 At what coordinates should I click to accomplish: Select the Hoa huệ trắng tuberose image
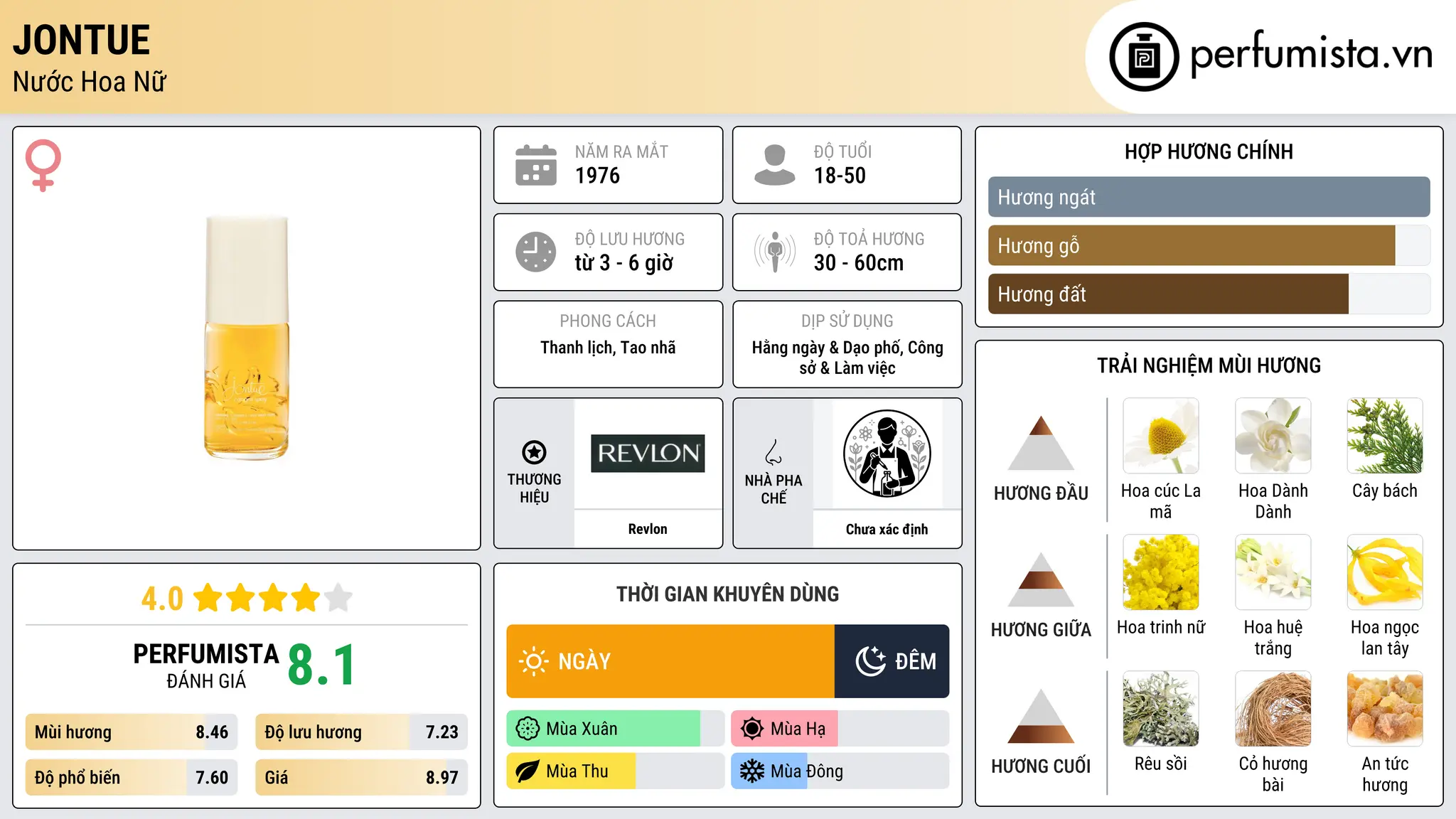point(1273,572)
